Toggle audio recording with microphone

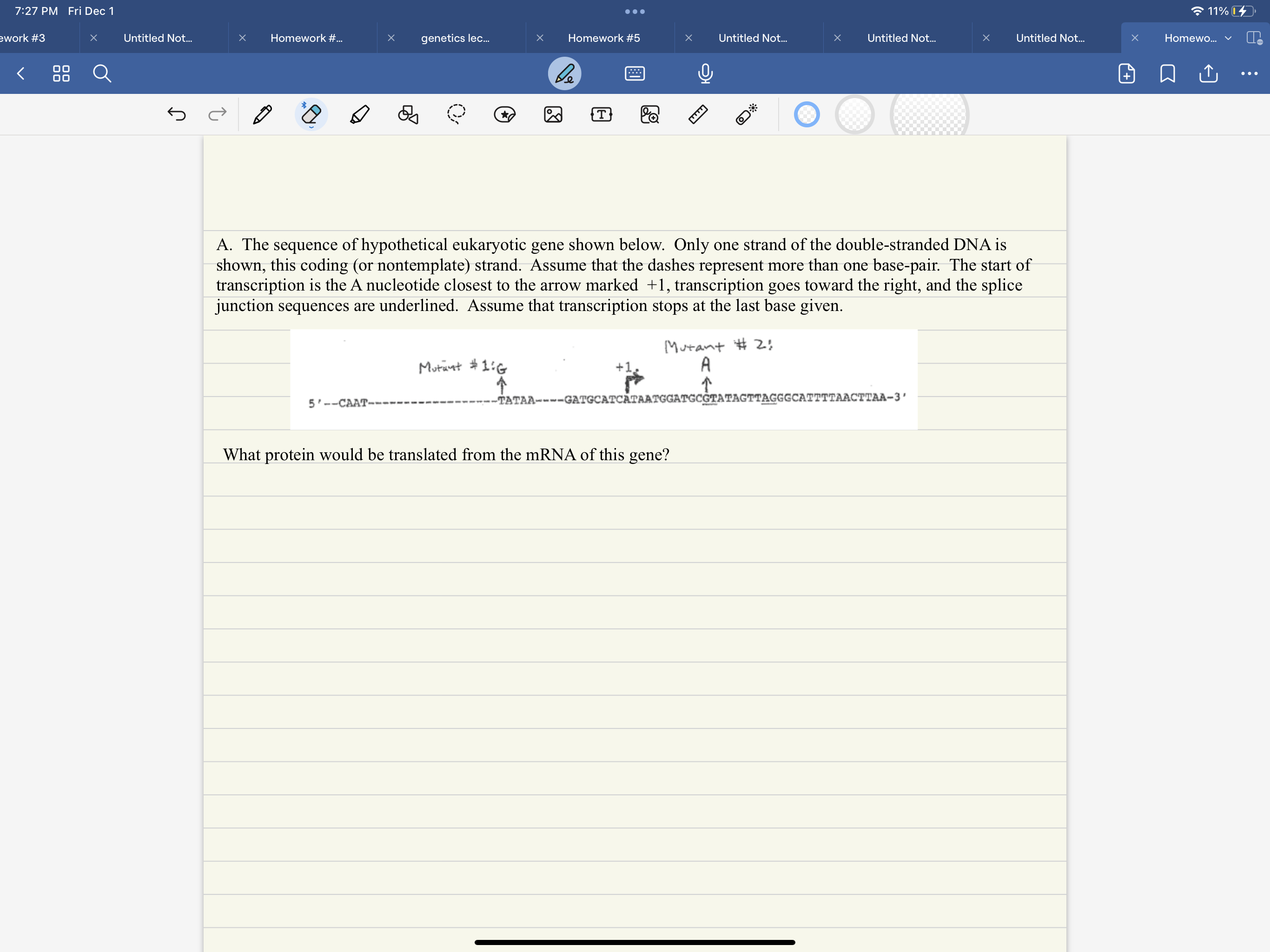tap(705, 73)
